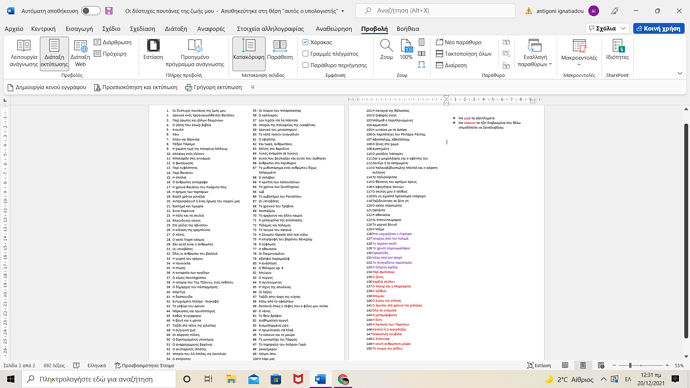Image resolution: width=690 pixels, height=388 pixels.
Task: Open a New Window (Νέο παράθυρο)
Action: click(459, 42)
